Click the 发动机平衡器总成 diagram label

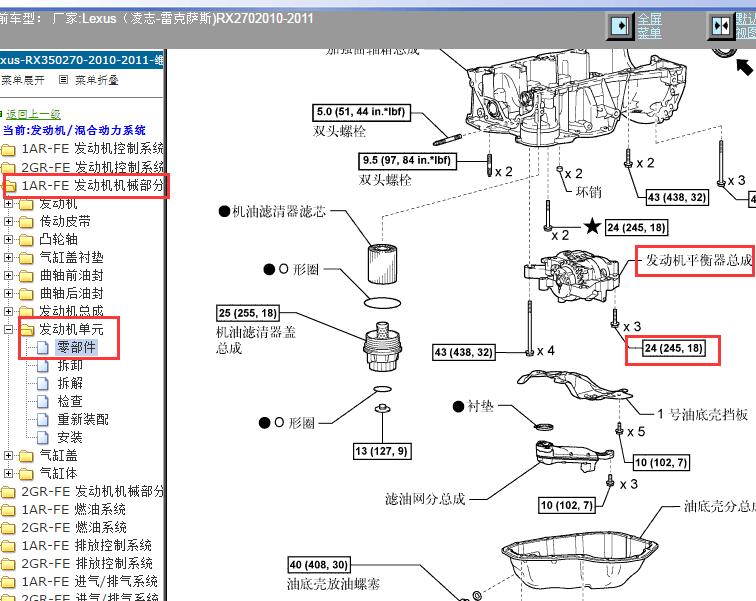tap(699, 260)
